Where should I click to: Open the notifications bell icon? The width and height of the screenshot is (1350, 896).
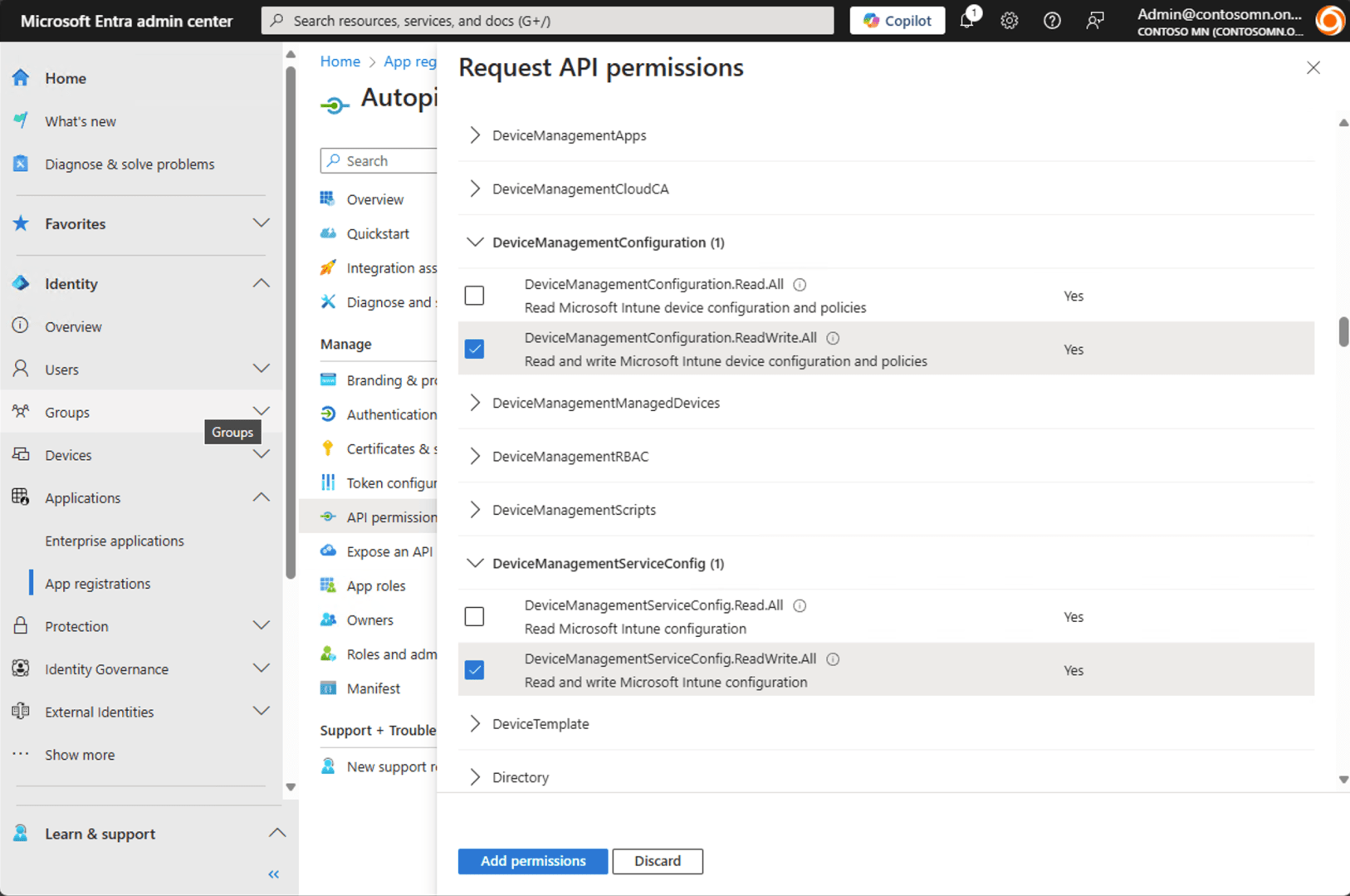967,21
